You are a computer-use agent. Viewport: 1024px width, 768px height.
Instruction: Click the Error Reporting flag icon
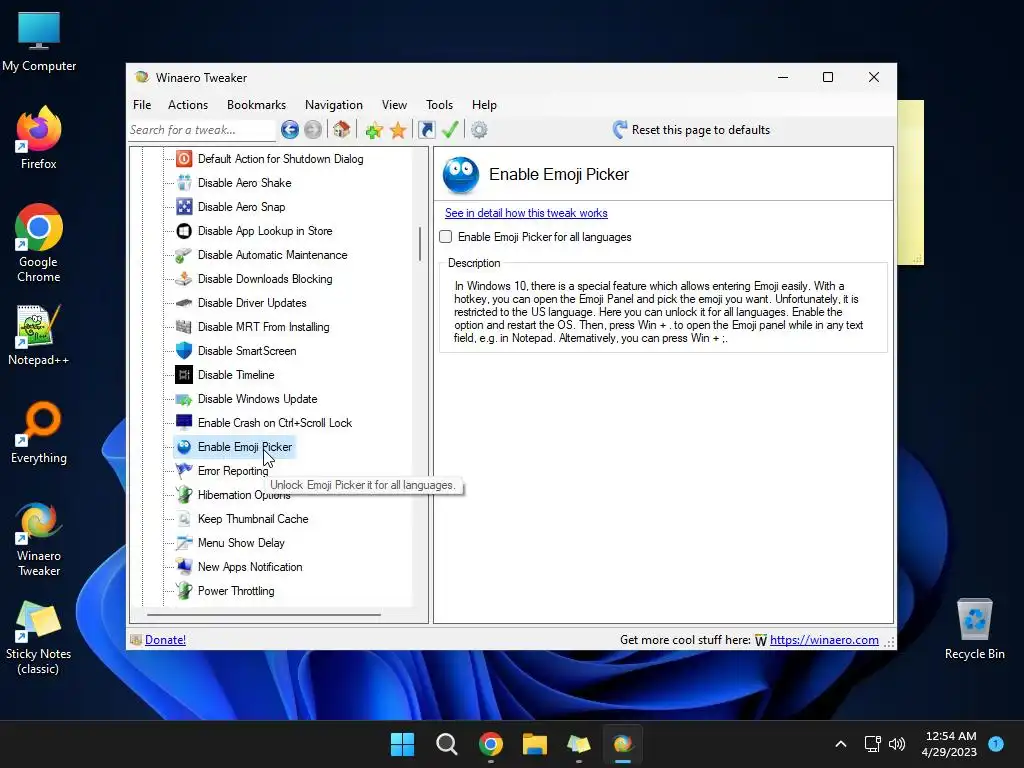(184, 471)
